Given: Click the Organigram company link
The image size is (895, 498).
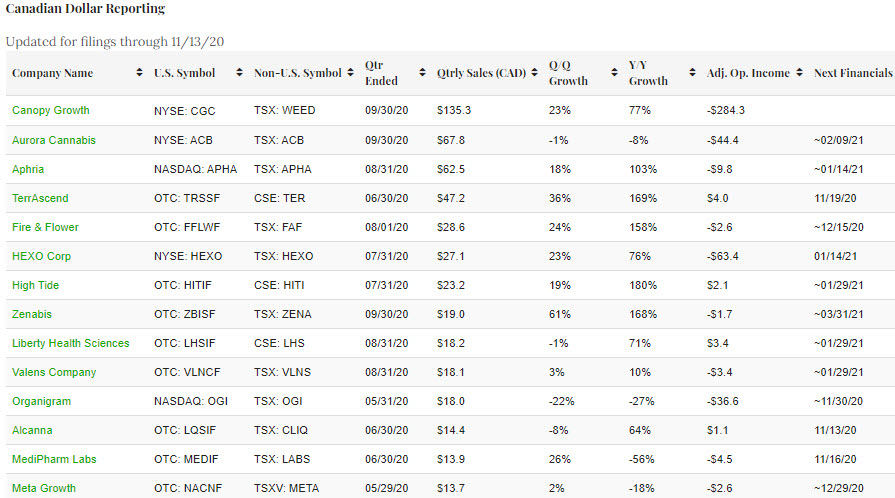Looking at the screenshot, I should click(41, 401).
